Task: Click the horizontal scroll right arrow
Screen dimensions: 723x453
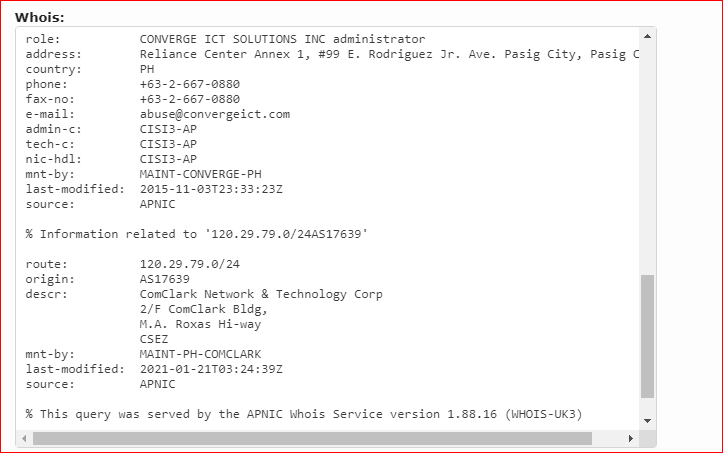Action: 631,438
